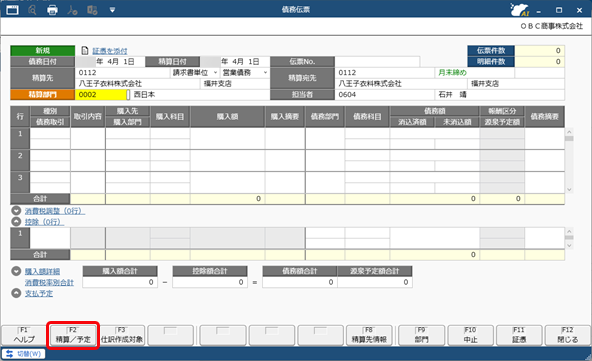The width and height of the screenshot is (592, 361).
Task: Select row 3 header in detail table
Action: tap(20, 182)
